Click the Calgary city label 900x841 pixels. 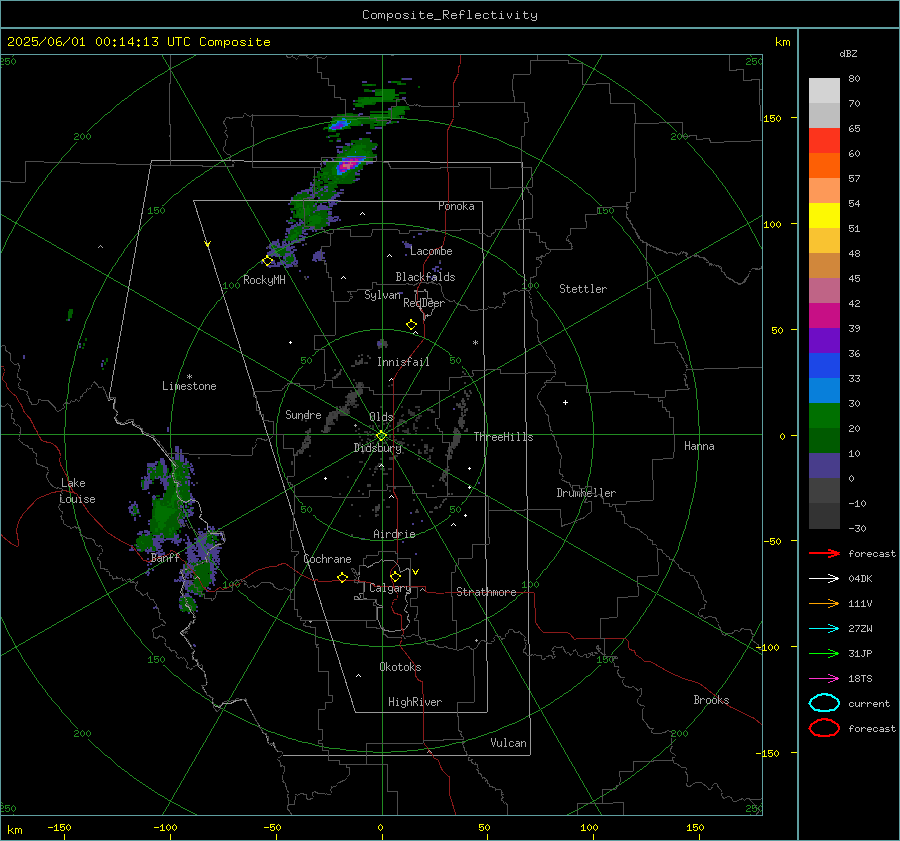(390, 588)
